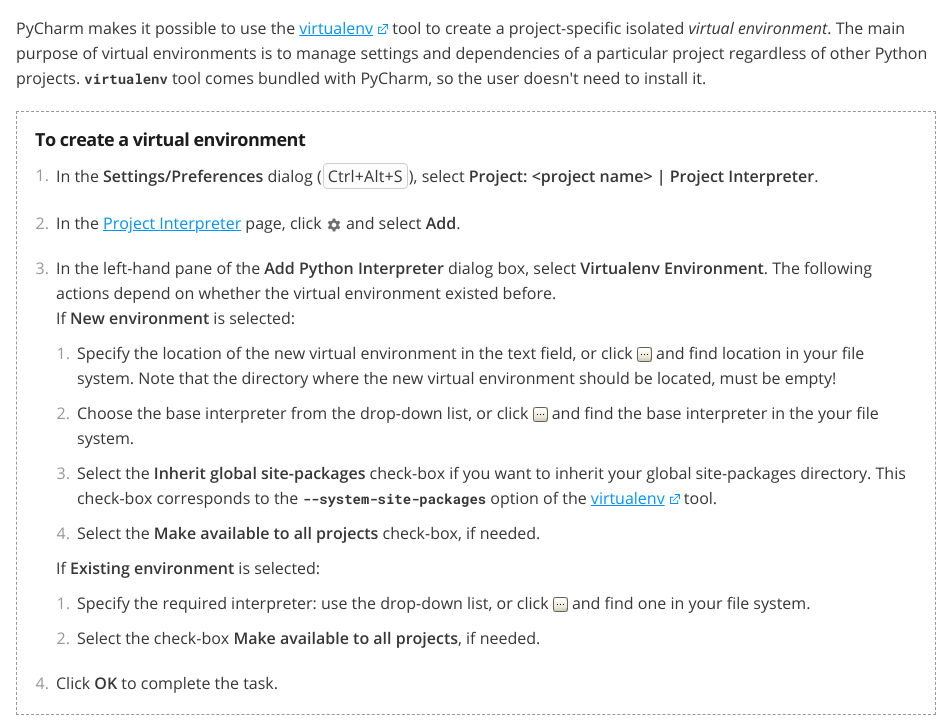Viewport: 951px width, 728px height.
Task: Click the external-link icon after the first virtualenv link
Action: [x=382, y=30]
